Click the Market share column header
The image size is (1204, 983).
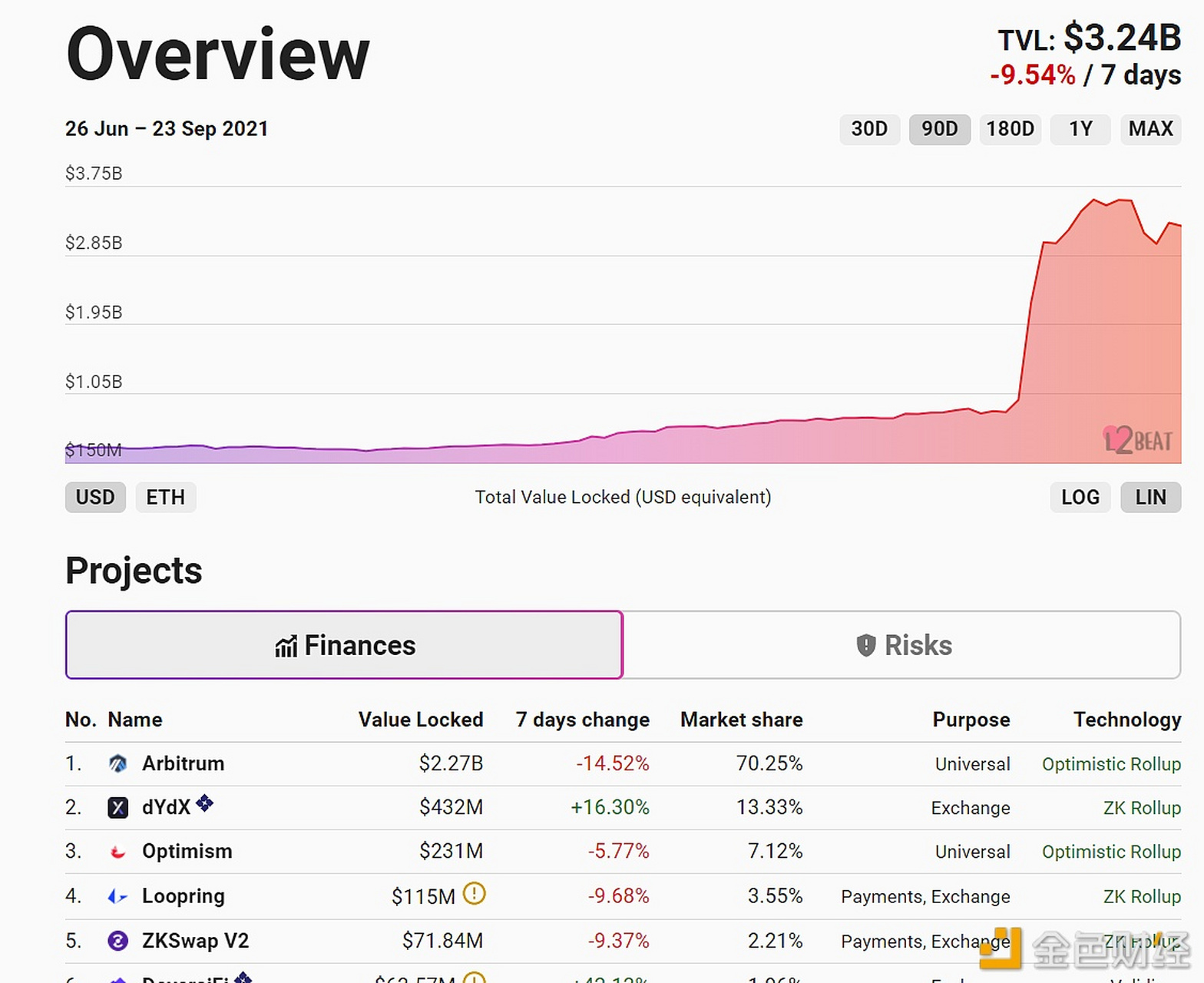(742, 720)
